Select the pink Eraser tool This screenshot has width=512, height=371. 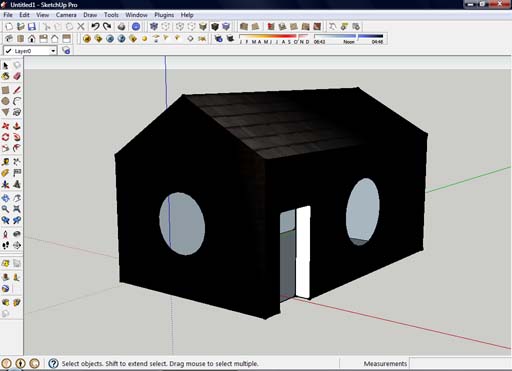pos(17,76)
